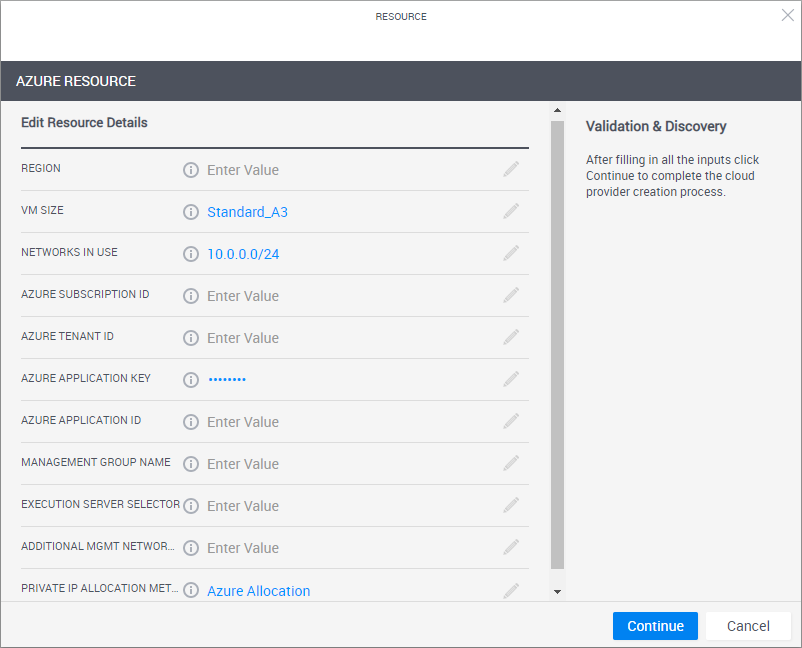Edit Additional Mgmt Networks with pencil icon
This screenshot has width=802, height=648.
pos(511,548)
